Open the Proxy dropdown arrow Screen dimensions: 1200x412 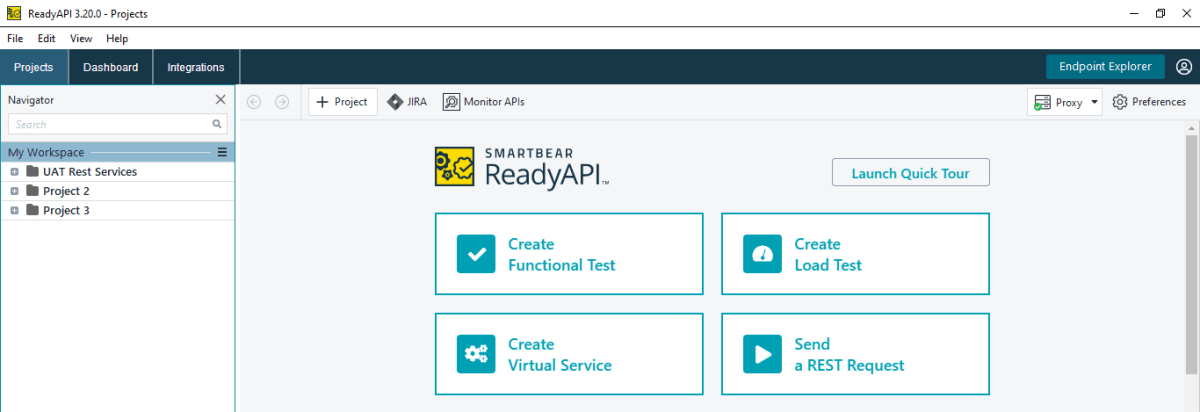pos(1095,103)
